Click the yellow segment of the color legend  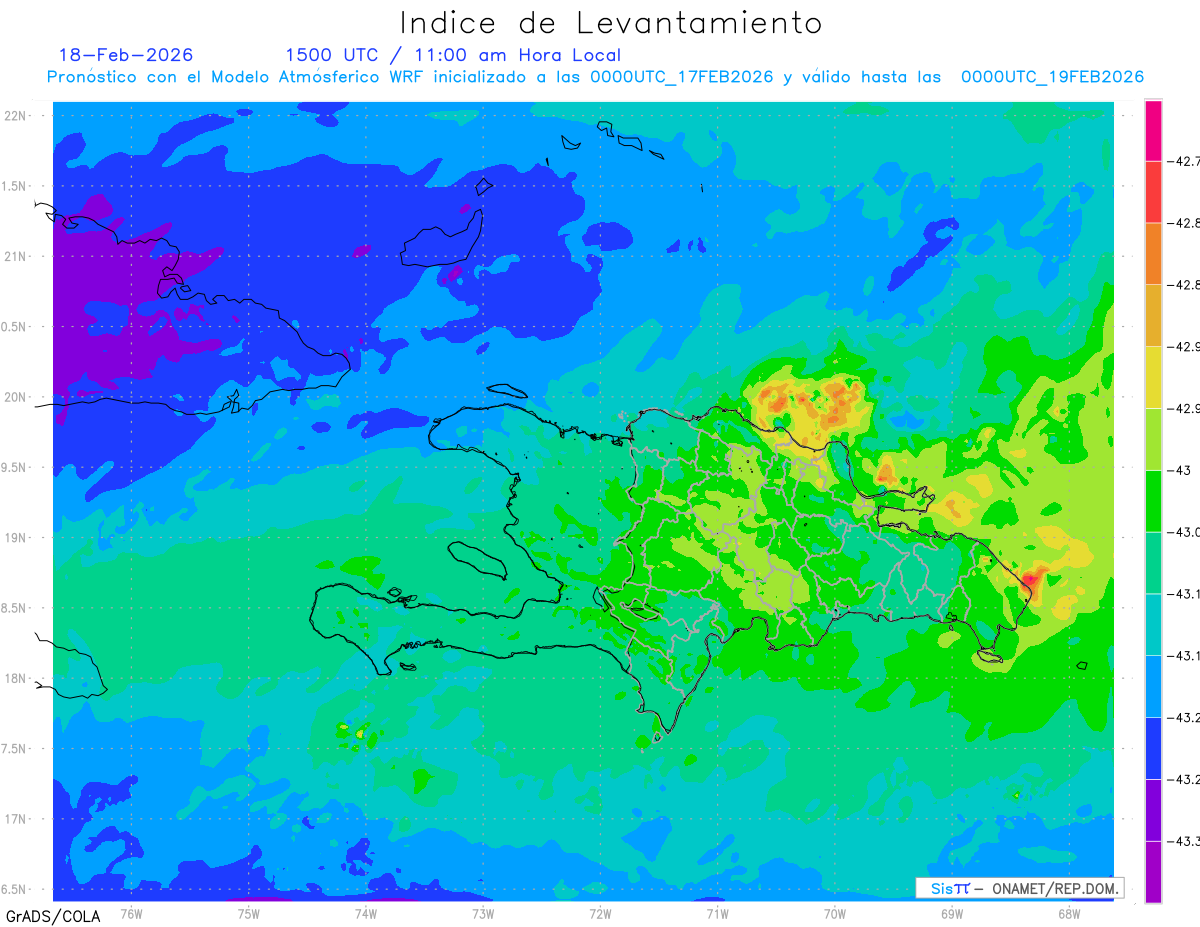click(x=1153, y=377)
